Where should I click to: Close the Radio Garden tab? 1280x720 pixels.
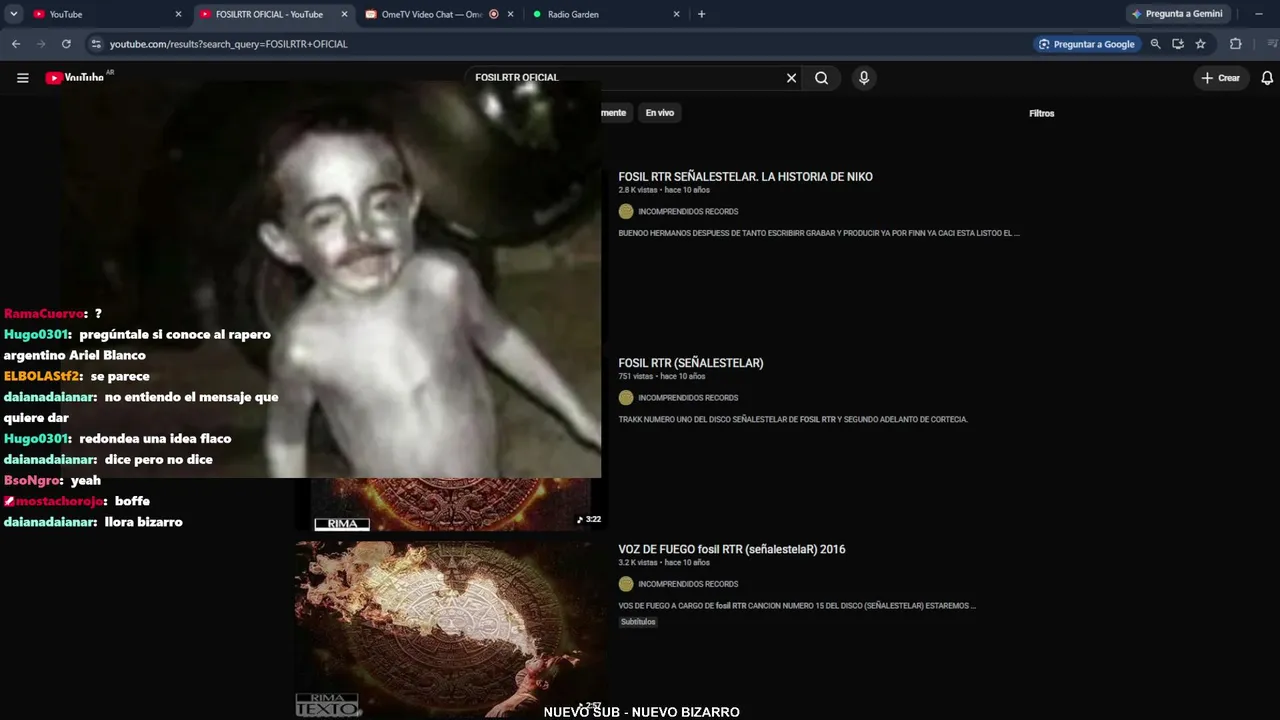pos(676,14)
